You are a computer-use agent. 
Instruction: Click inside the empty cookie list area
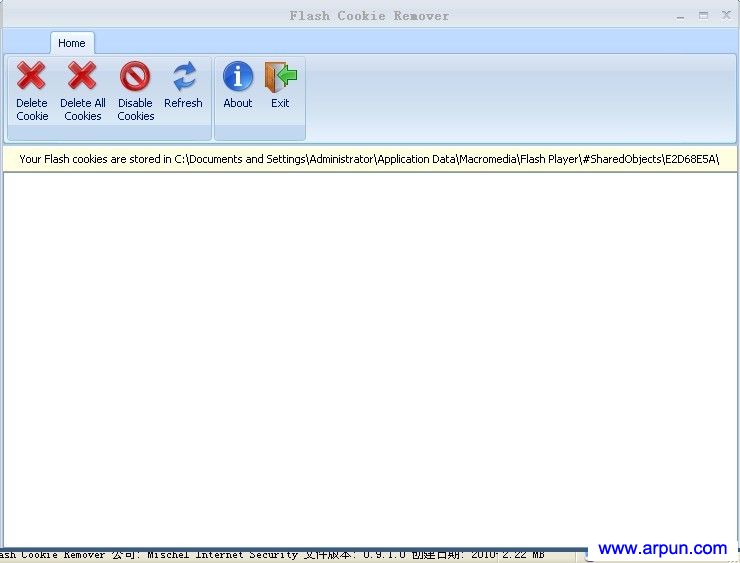370,359
